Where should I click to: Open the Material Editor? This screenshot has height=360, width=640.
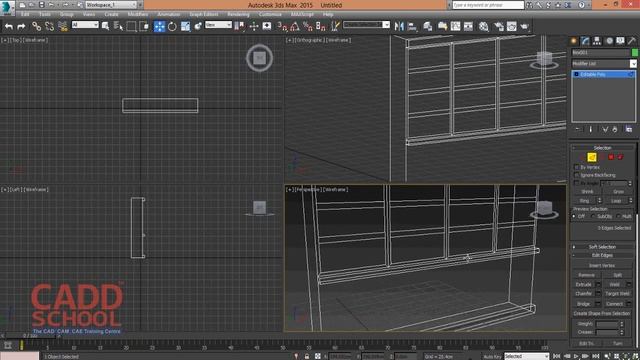484,27
